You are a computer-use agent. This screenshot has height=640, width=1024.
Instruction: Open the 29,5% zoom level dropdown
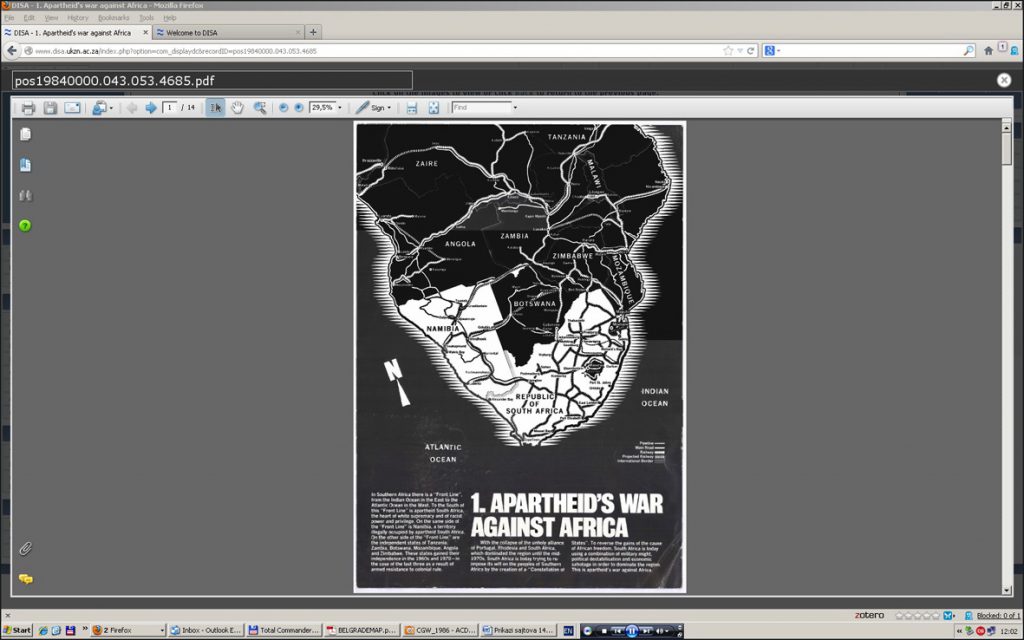tap(339, 108)
